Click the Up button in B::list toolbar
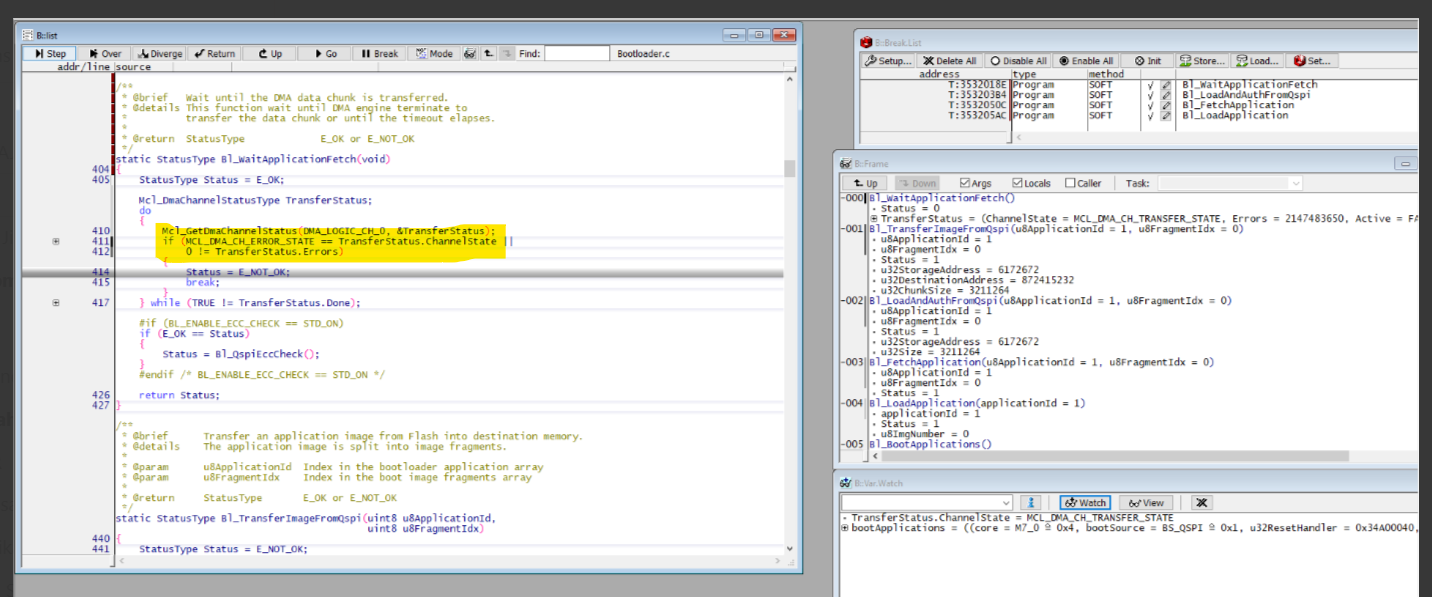Viewport: 1432px width, 597px height. 270,54
